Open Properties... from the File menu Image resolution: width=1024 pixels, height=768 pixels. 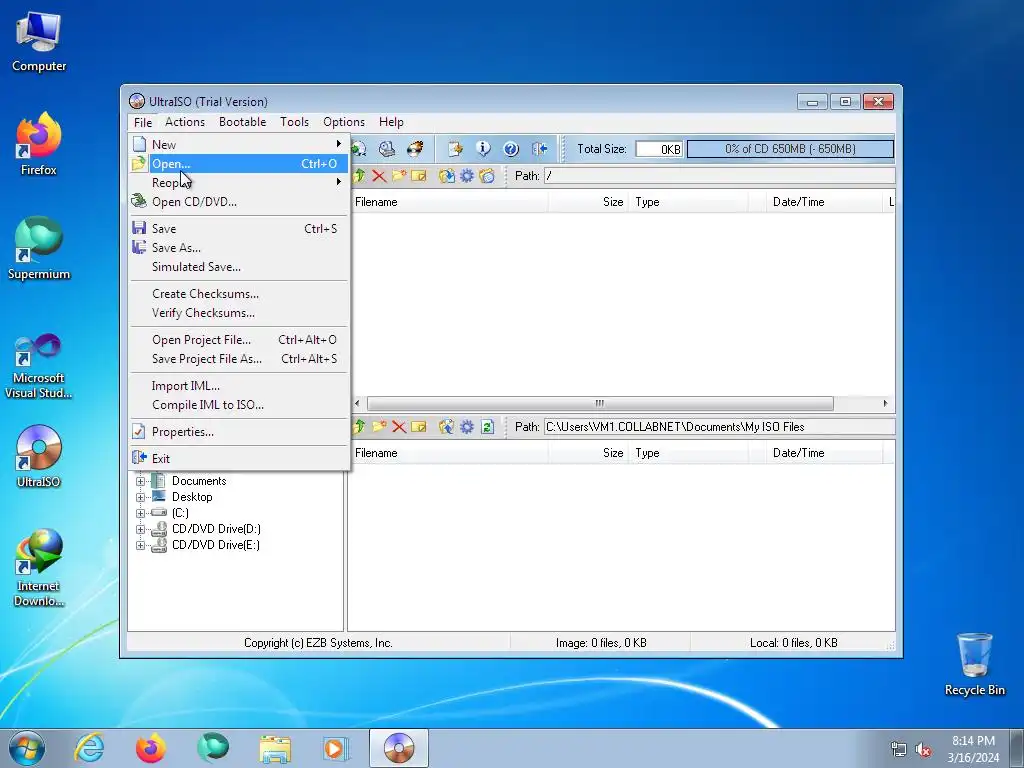(x=238, y=432)
